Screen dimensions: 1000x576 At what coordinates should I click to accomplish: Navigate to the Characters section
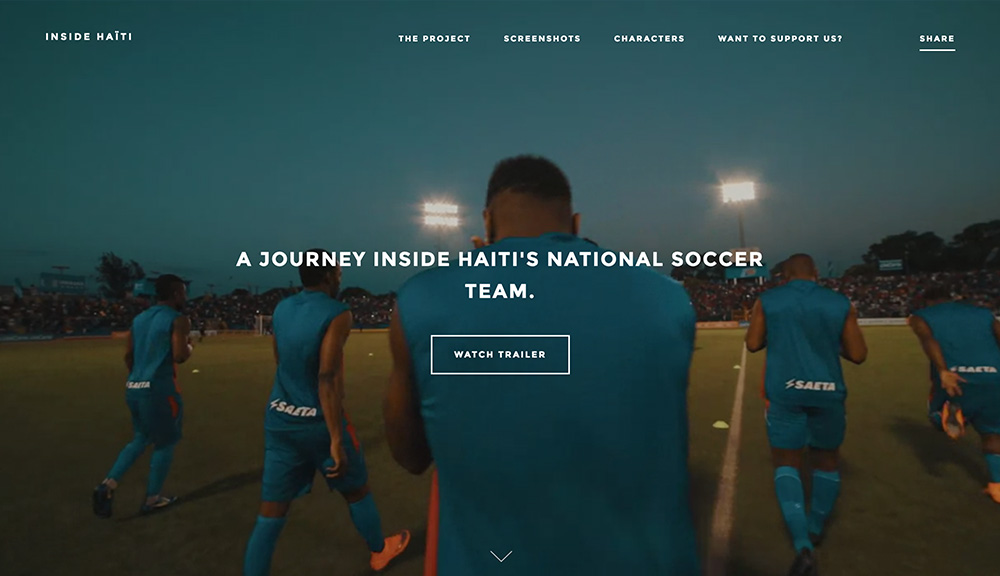(649, 38)
